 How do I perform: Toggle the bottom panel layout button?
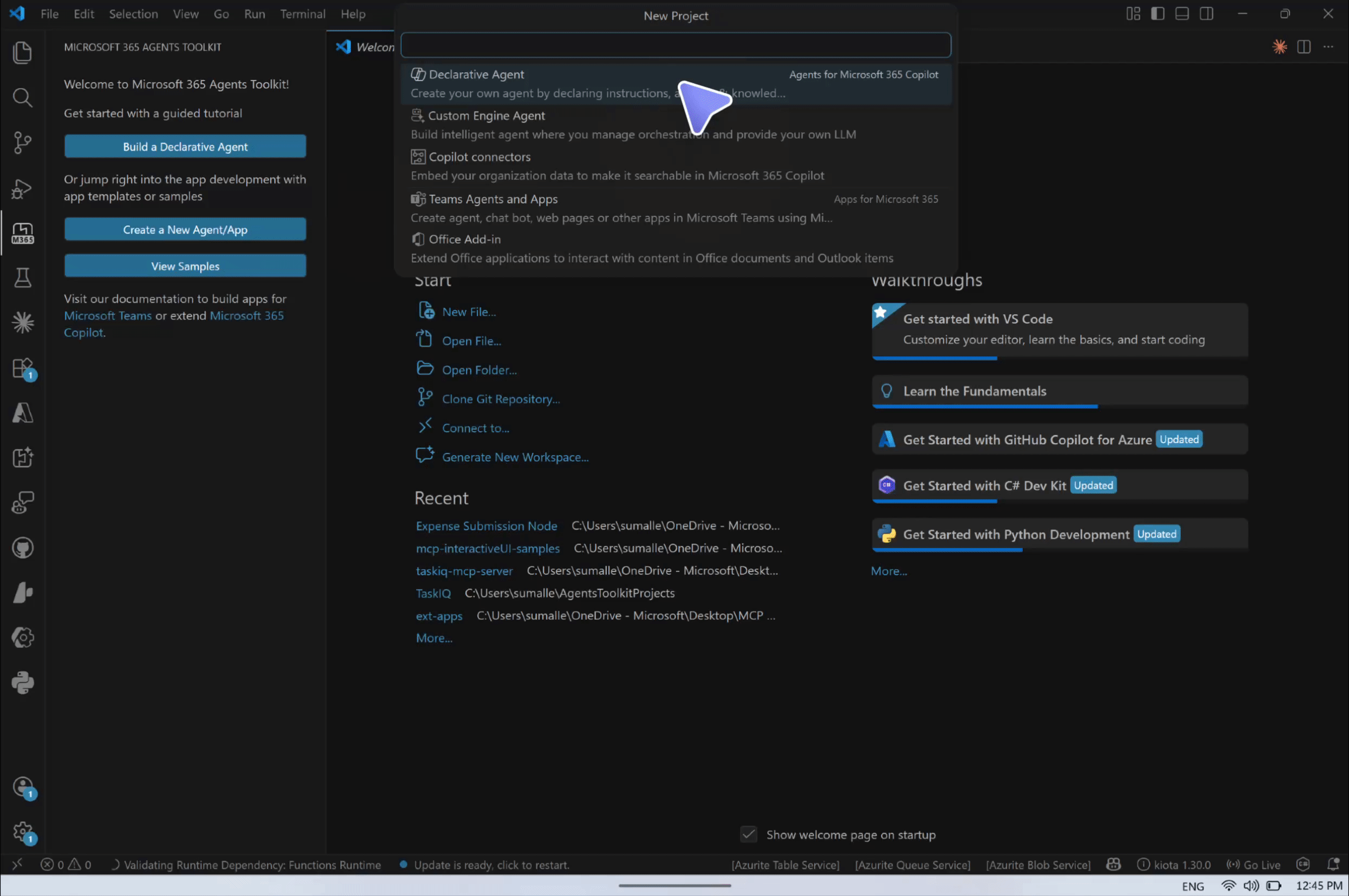(x=1182, y=14)
